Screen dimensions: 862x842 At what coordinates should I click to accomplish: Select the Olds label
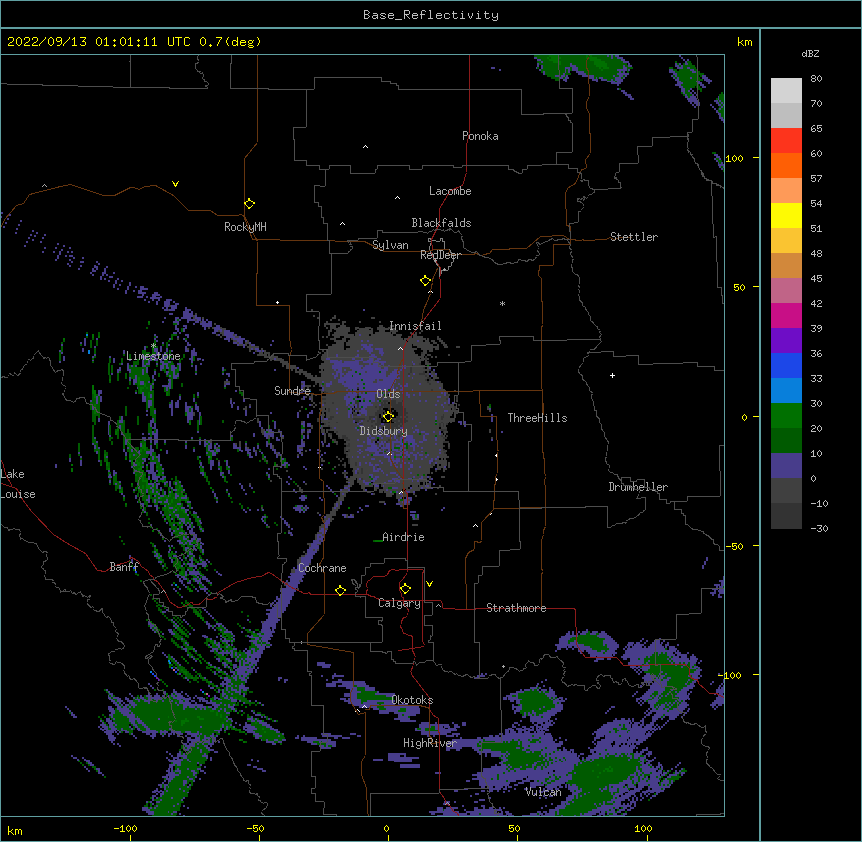(x=388, y=394)
